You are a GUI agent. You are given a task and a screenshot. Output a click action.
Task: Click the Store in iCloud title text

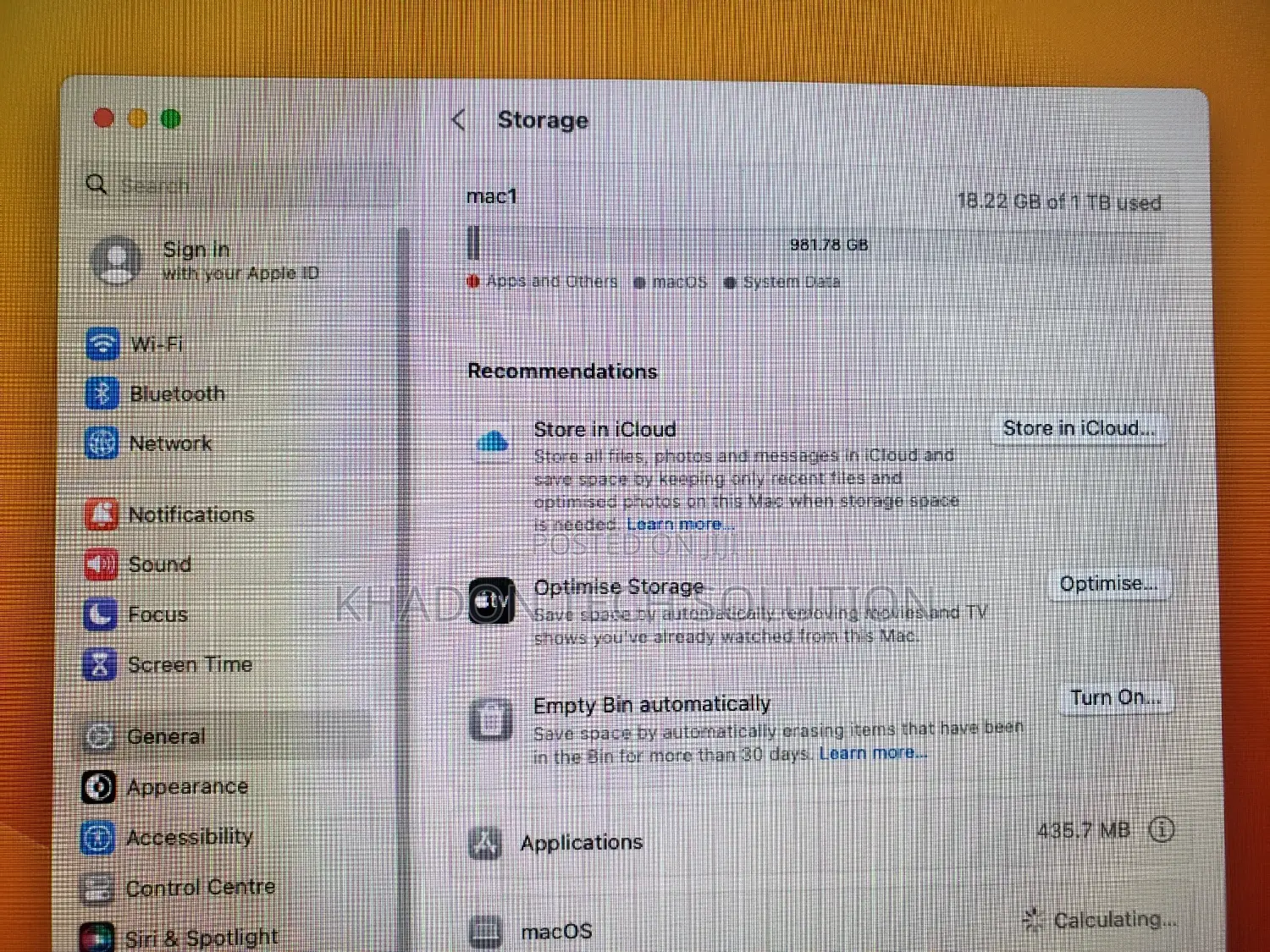tap(605, 429)
